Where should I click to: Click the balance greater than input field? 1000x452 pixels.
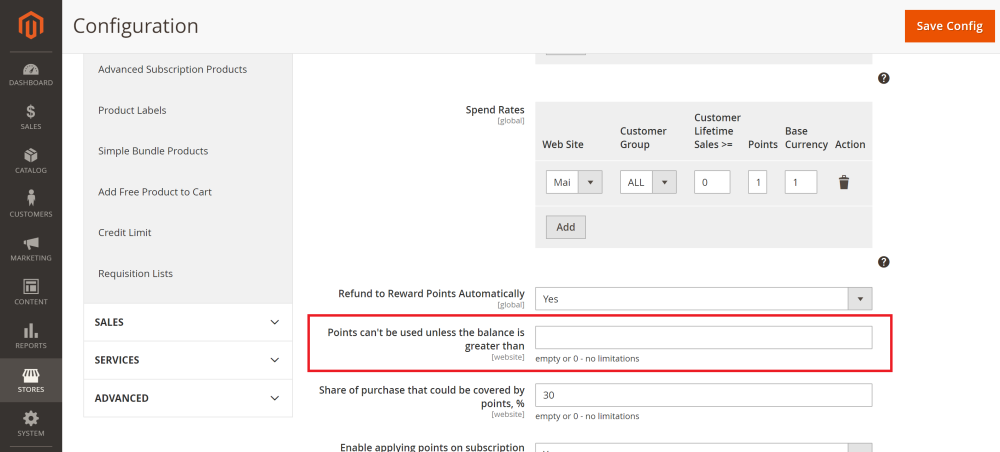[x=703, y=337]
